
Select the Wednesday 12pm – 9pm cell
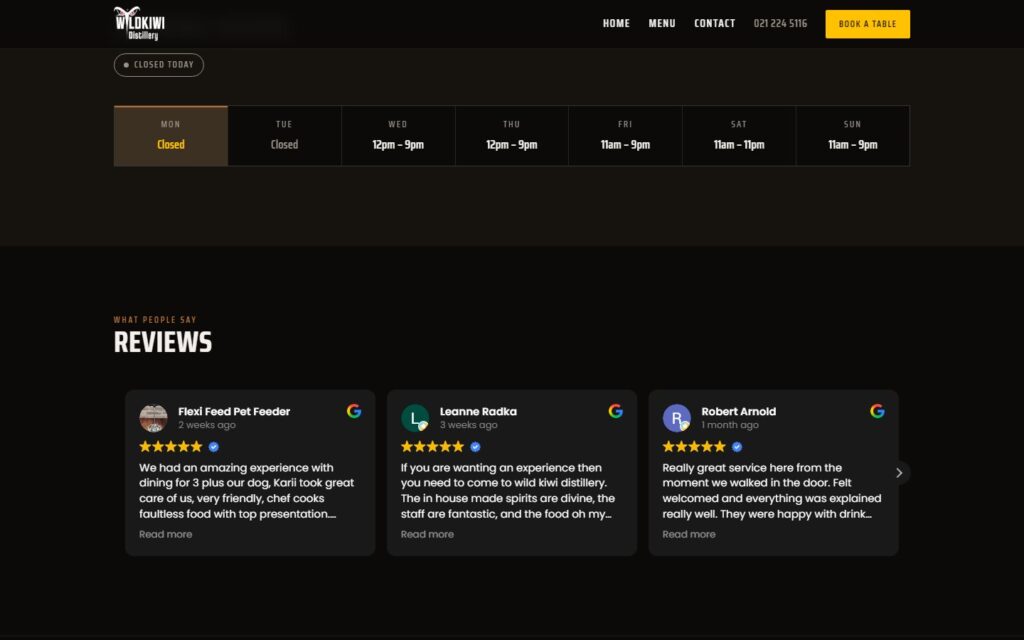pos(398,136)
